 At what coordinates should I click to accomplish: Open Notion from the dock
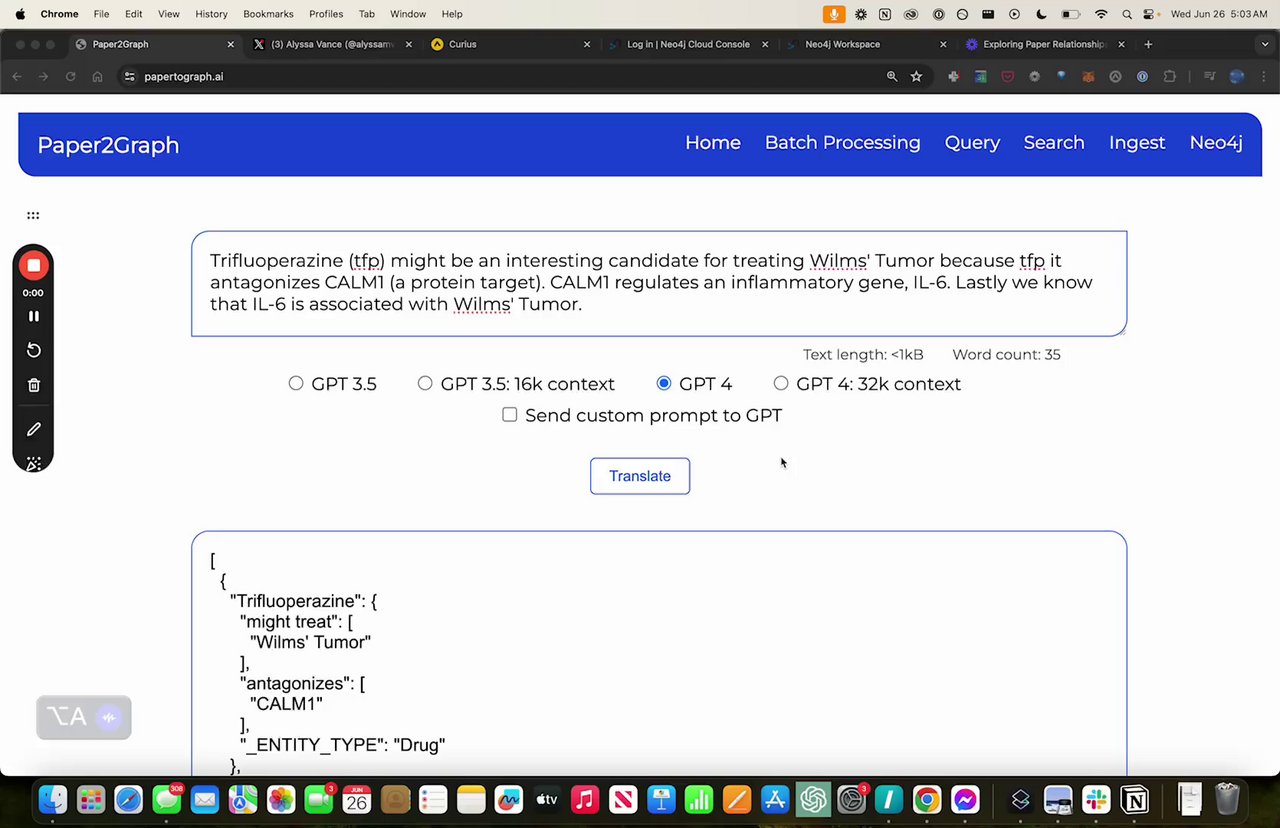(x=1135, y=800)
